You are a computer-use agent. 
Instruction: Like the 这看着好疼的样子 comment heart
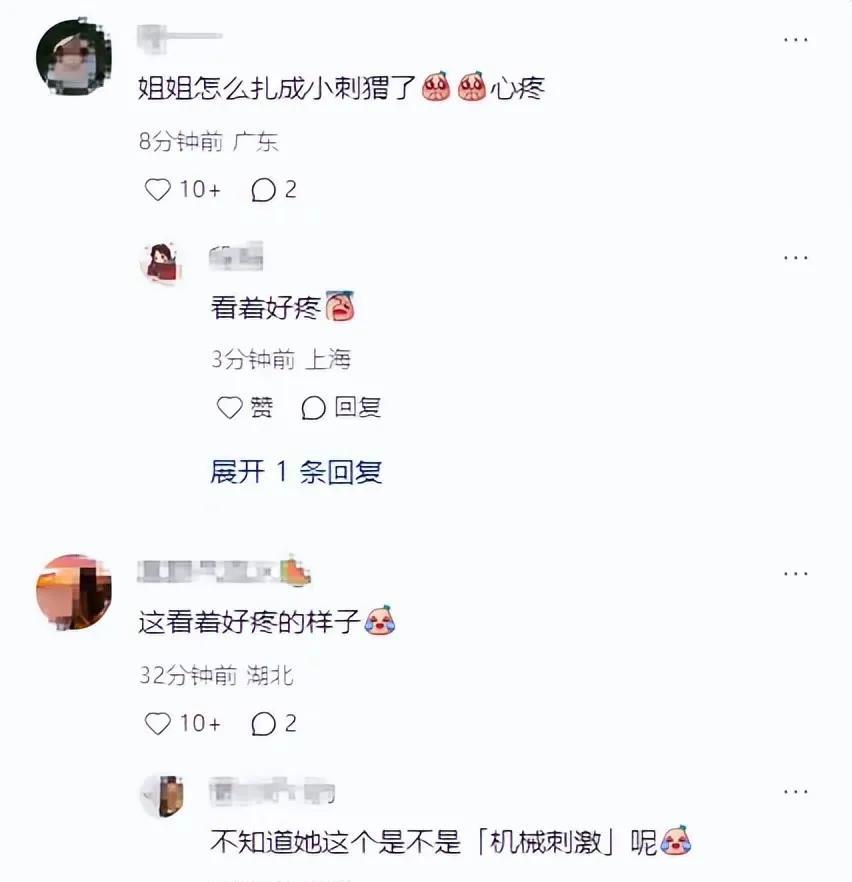pos(157,723)
